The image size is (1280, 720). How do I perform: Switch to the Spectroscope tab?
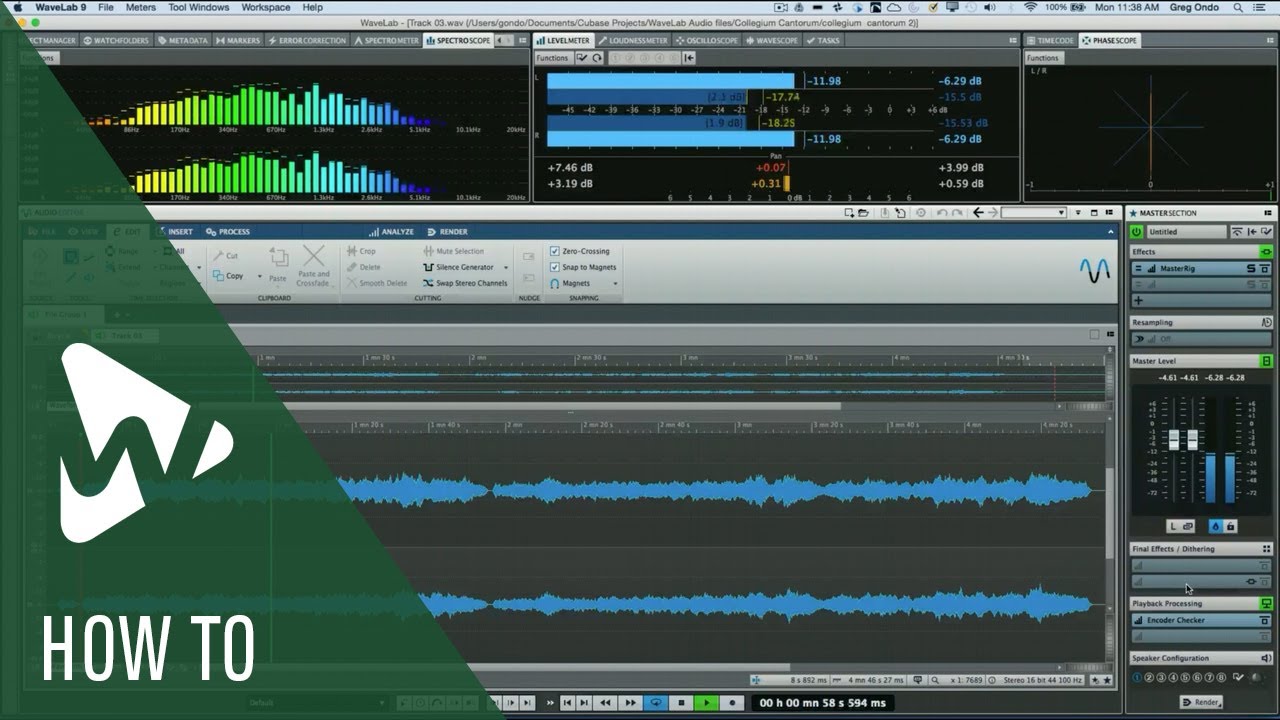(458, 41)
